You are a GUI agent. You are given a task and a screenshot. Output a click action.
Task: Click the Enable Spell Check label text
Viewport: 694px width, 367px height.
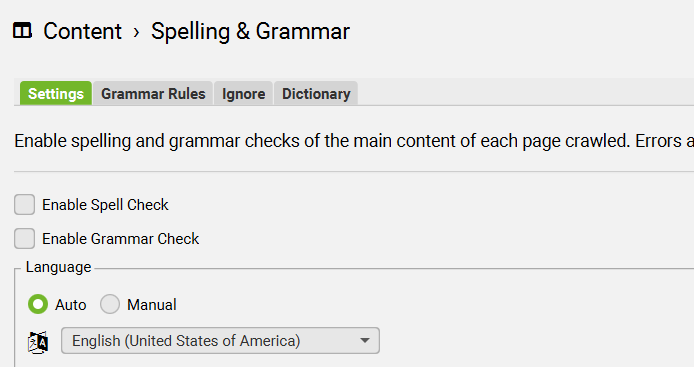point(105,205)
